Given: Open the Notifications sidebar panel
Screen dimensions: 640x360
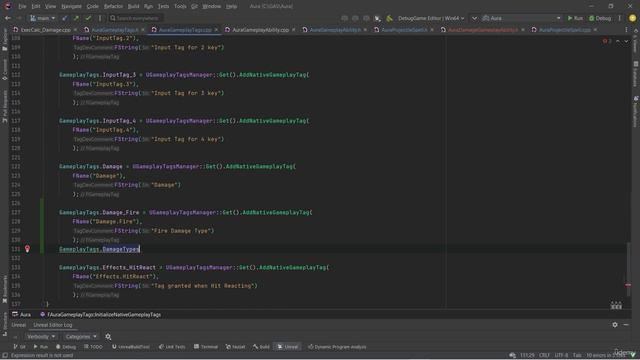Looking at the screenshot, I should [636, 111].
